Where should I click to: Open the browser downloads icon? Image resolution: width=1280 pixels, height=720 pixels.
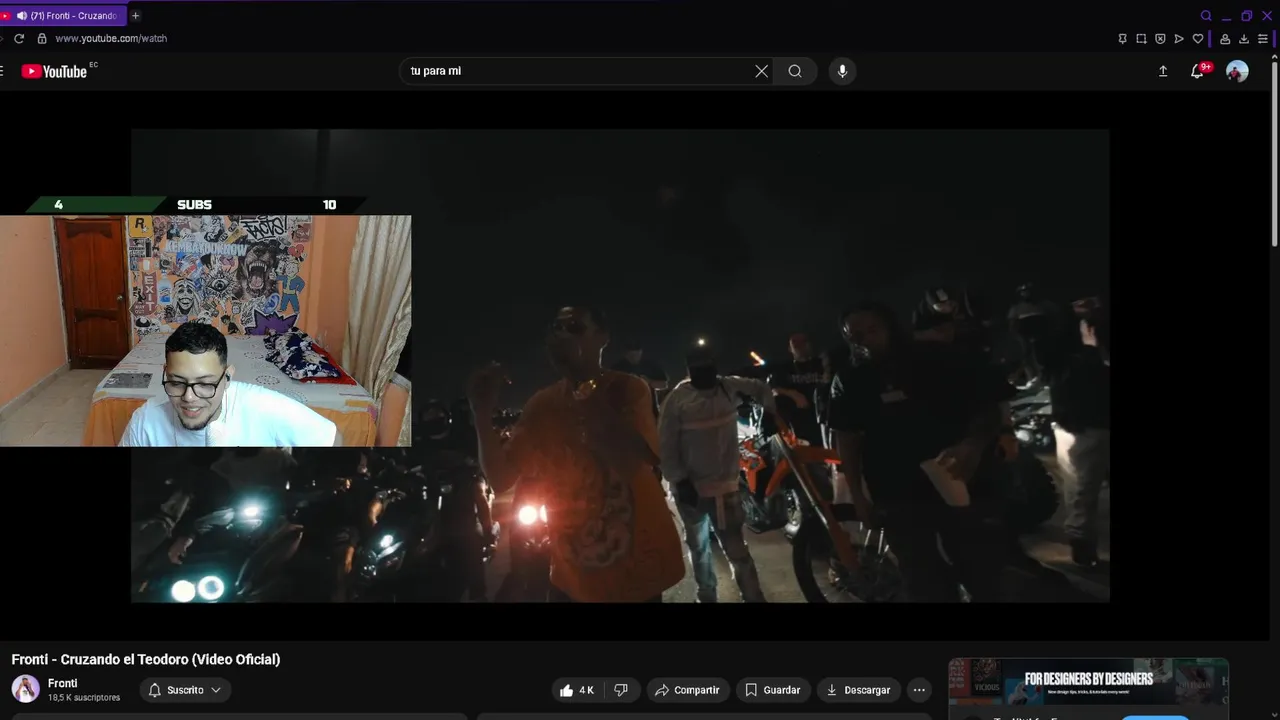[x=1244, y=39]
